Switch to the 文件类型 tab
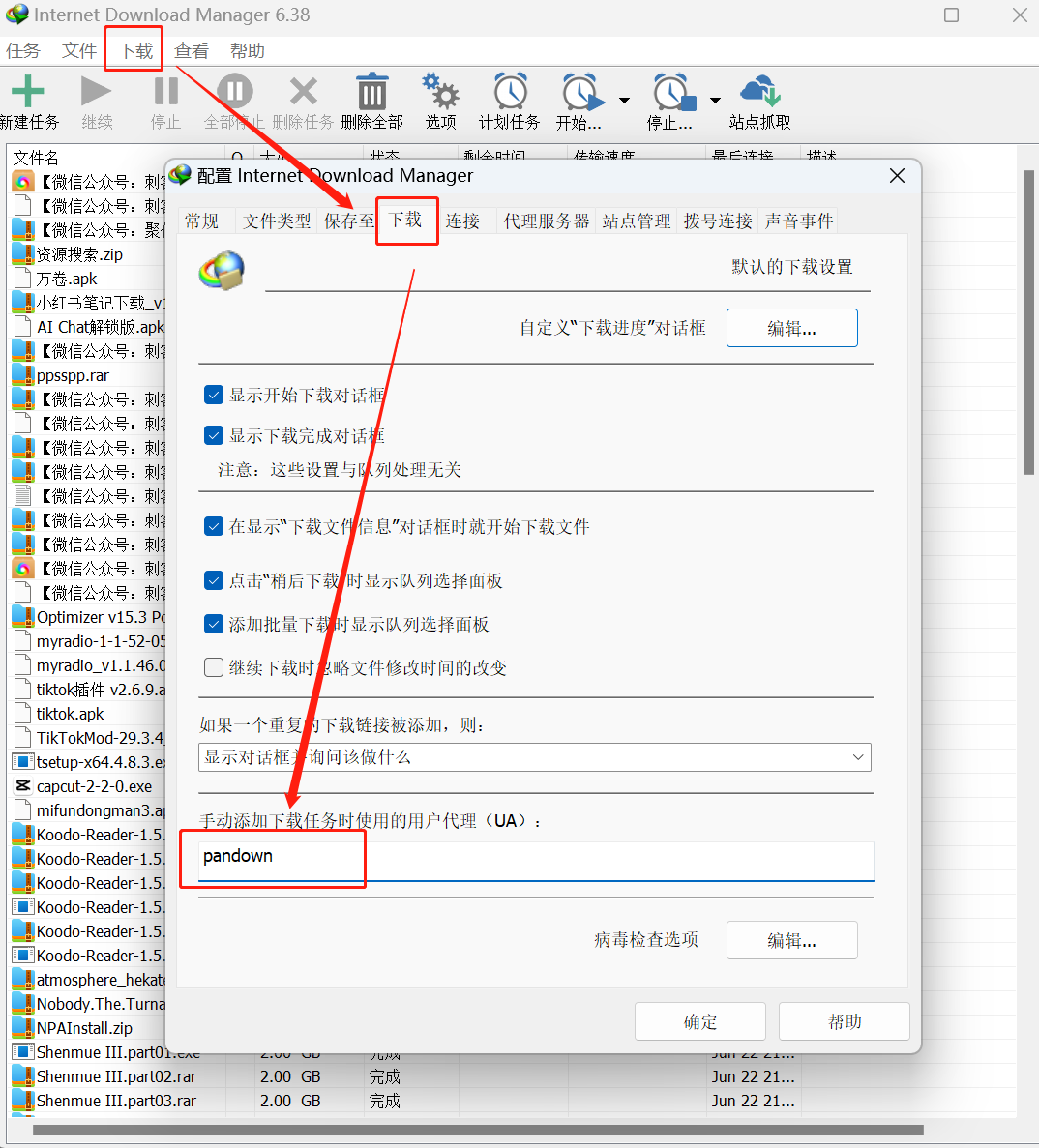Image resolution: width=1039 pixels, height=1148 pixels. click(277, 221)
